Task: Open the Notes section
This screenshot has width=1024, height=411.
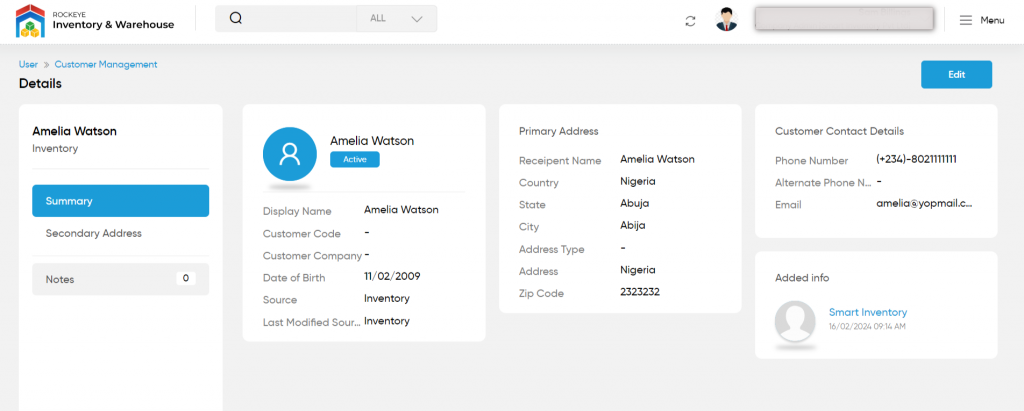Action: click(x=121, y=279)
